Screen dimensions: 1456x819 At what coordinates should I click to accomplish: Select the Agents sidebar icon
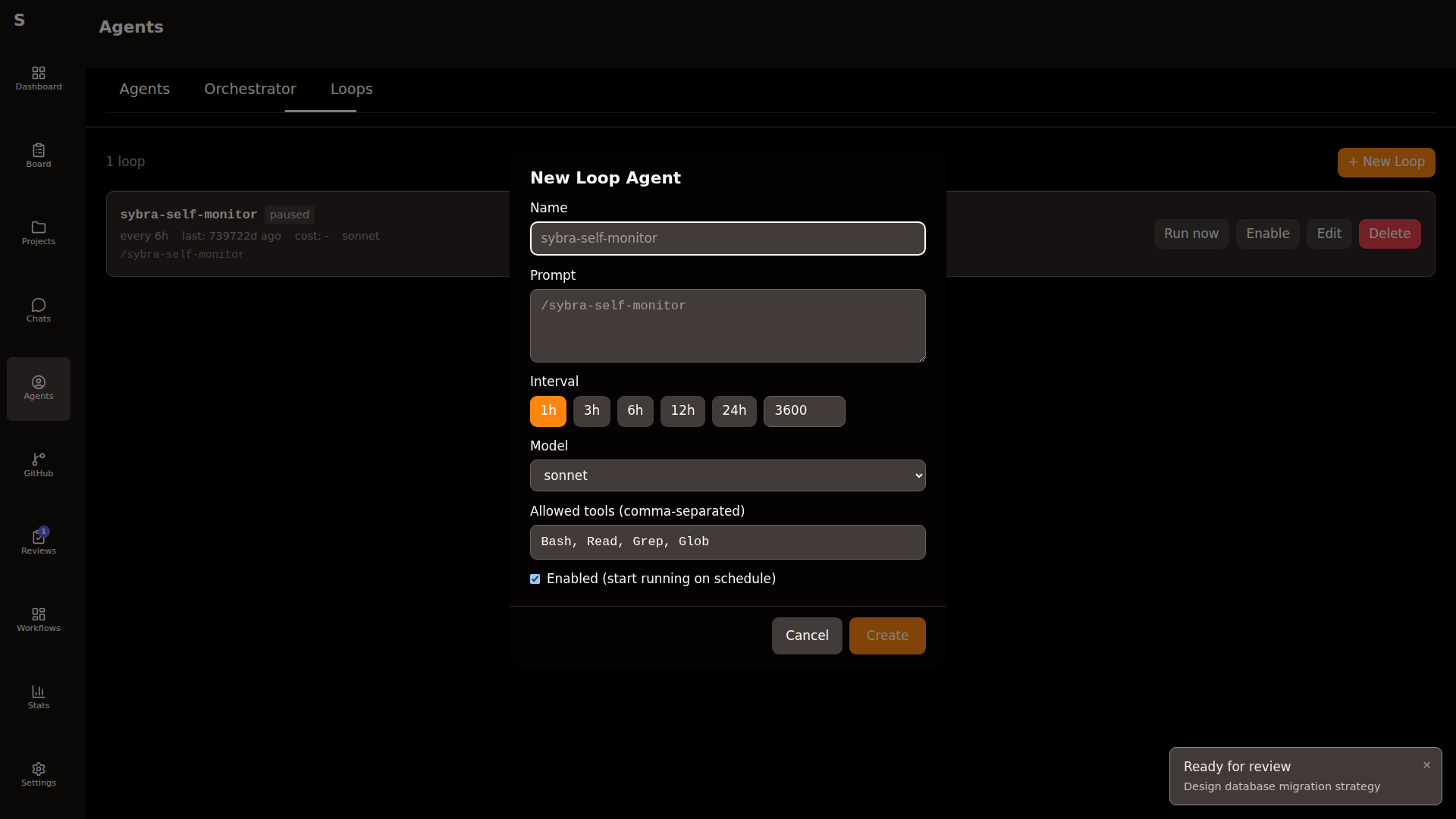coord(38,388)
